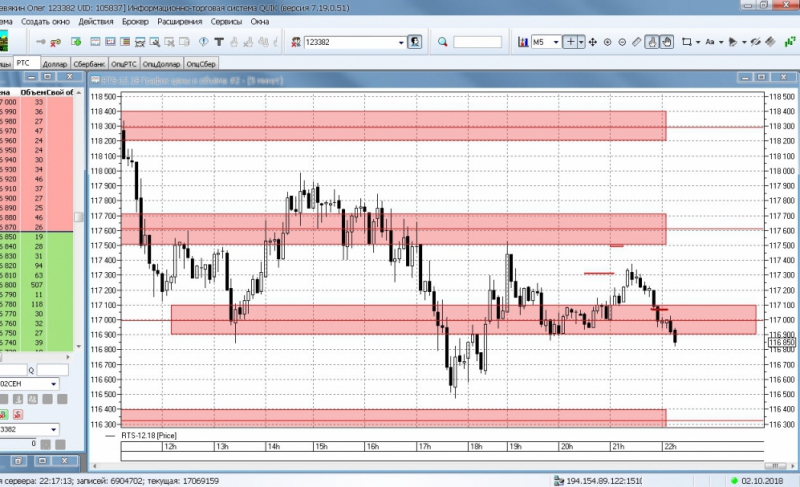Zoom in with circled plus icon
This screenshot has width=800, height=487.
point(608,42)
